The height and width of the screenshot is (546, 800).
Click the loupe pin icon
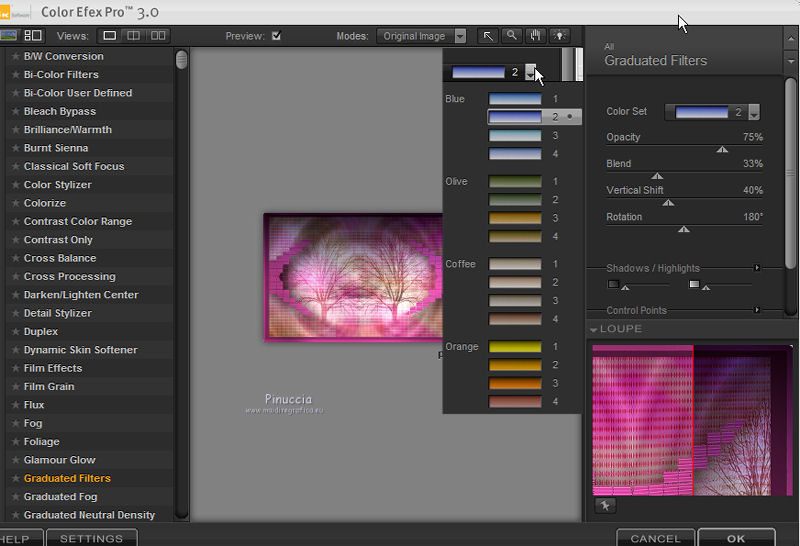604,506
